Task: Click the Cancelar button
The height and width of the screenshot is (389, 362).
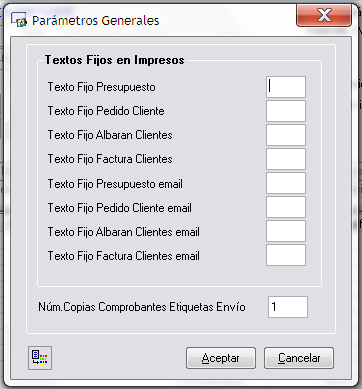Action: (x=299, y=358)
